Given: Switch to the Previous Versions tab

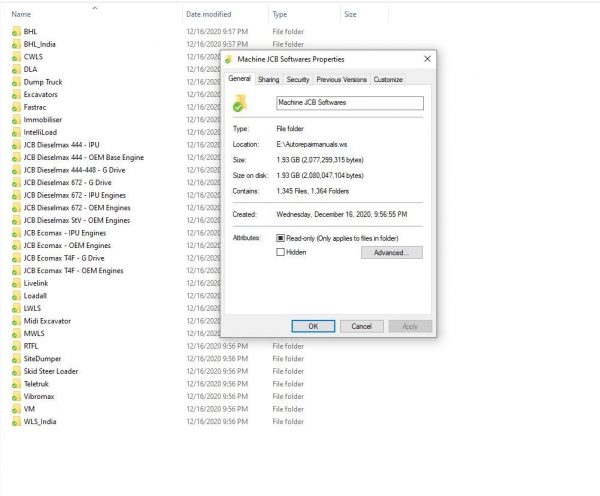Looking at the screenshot, I should coord(341,80).
